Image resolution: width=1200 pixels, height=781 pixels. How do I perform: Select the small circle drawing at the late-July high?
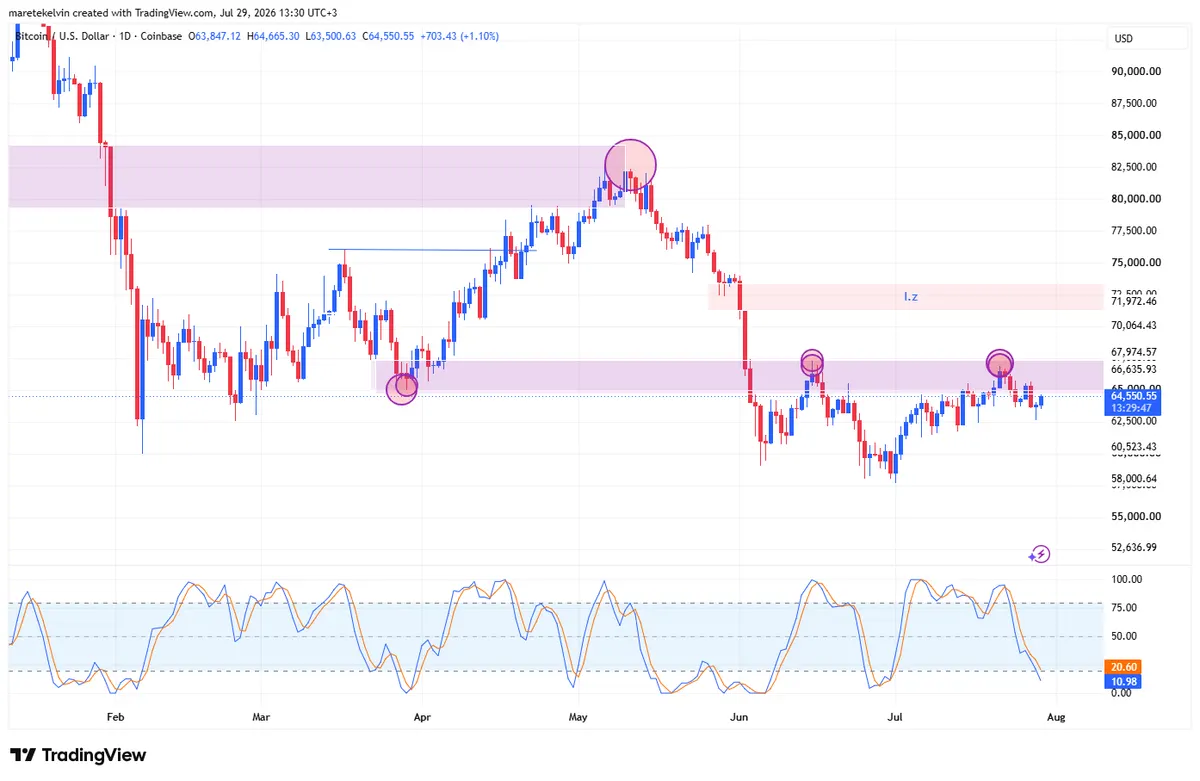click(1000, 362)
